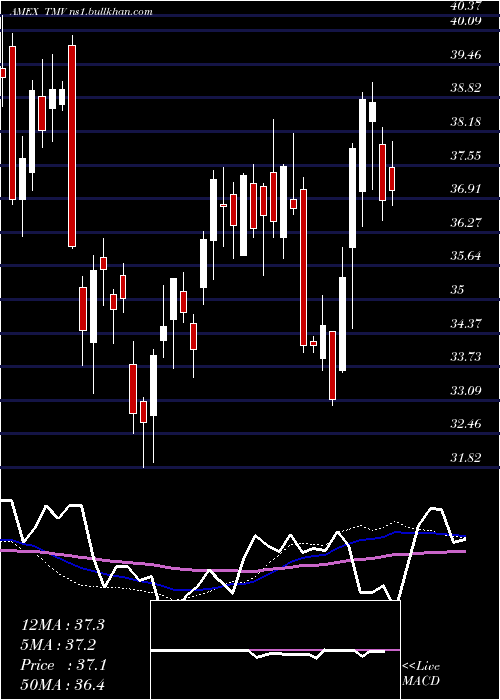Click the 36.27 price axis label
Viewport: 500px width, 700px height.
point(466,223)
